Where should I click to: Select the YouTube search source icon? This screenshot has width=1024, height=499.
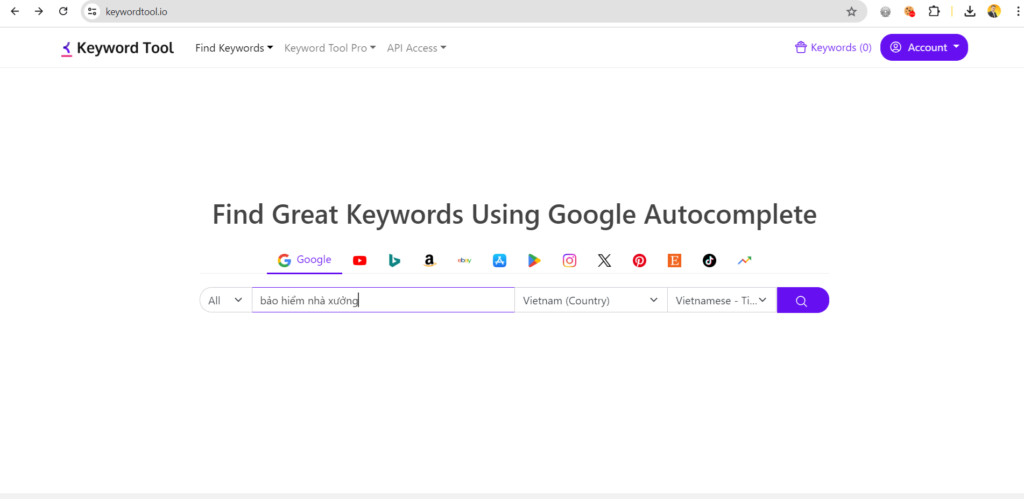[x=359, y=261]
